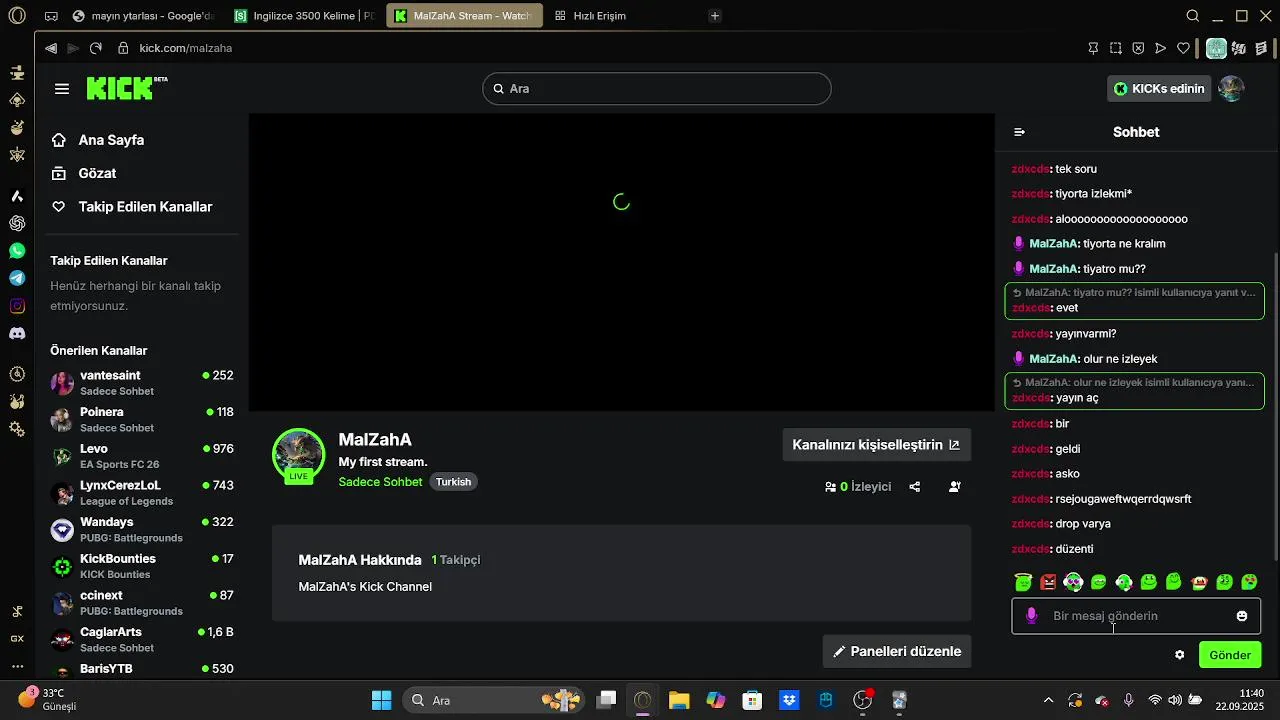
Task: Go back to previous page
Action: (x=51, y=48)
